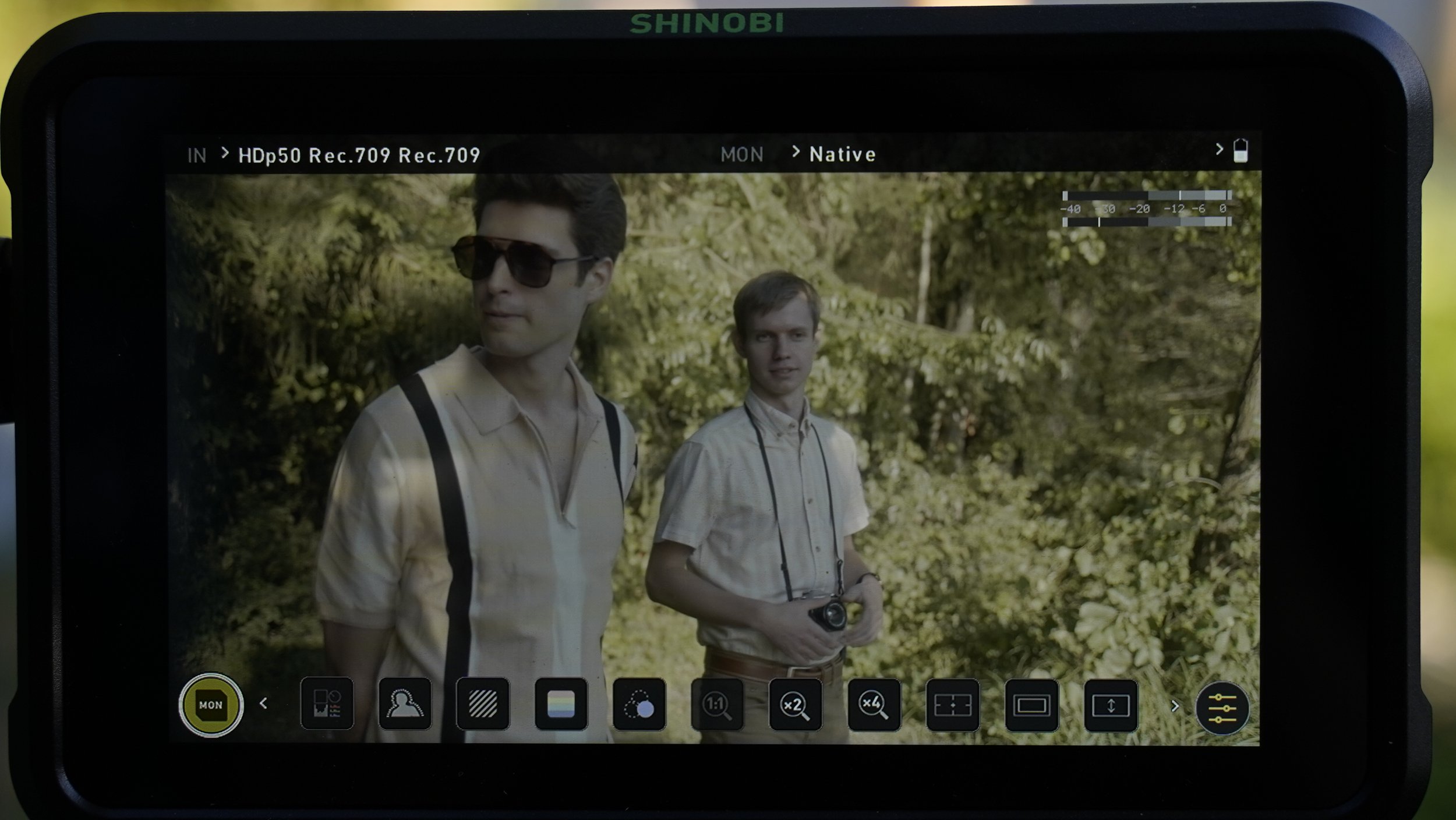Change Native monitor display option
The height and width of the screenshot is (820, 1456).
click(x=842, y=154)
